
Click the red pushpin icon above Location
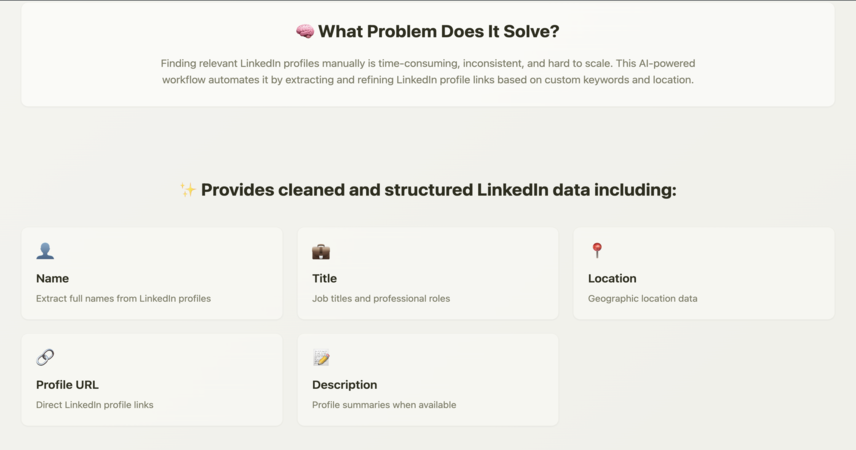point(597,251)
